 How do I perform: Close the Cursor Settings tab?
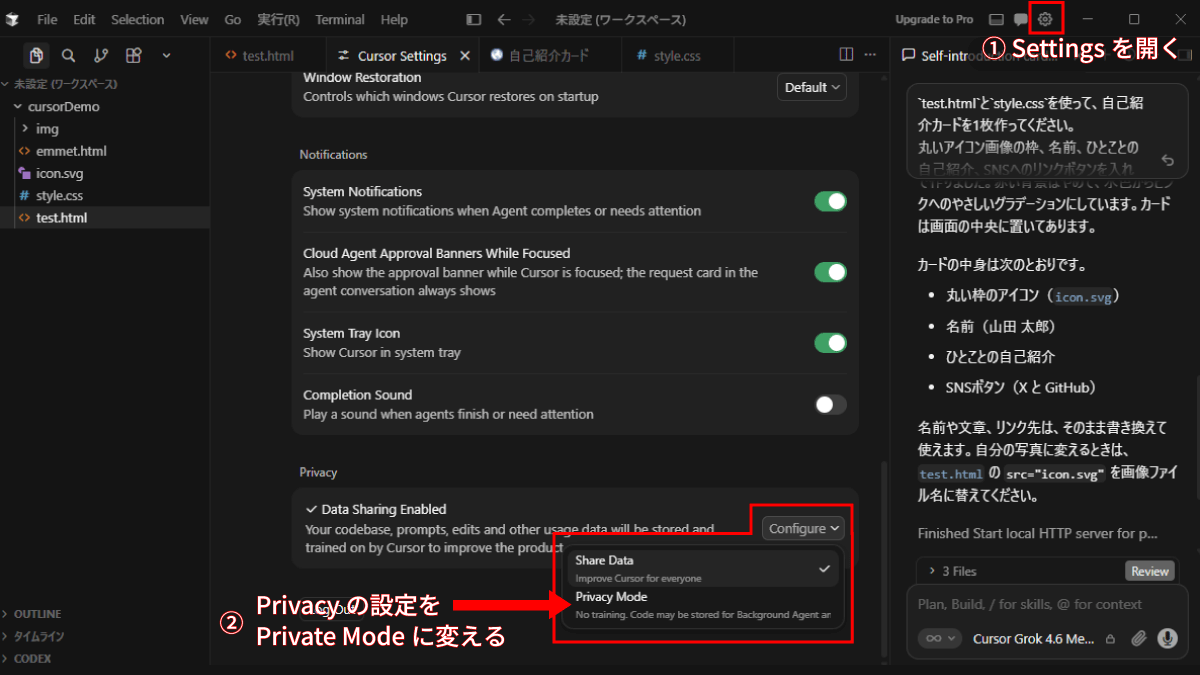pyautogui.click(x=465, y=56)
